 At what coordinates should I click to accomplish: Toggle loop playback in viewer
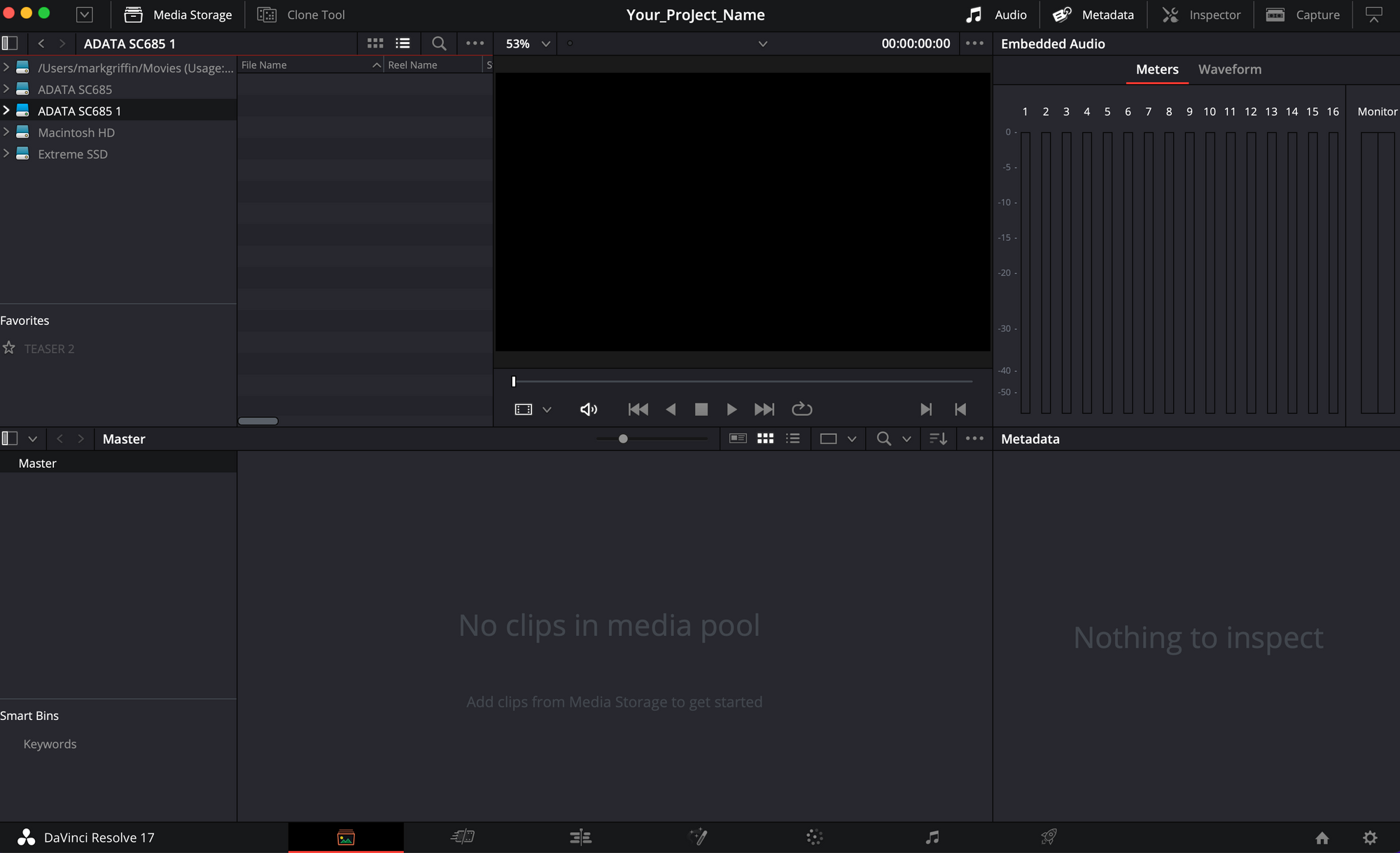801,409
